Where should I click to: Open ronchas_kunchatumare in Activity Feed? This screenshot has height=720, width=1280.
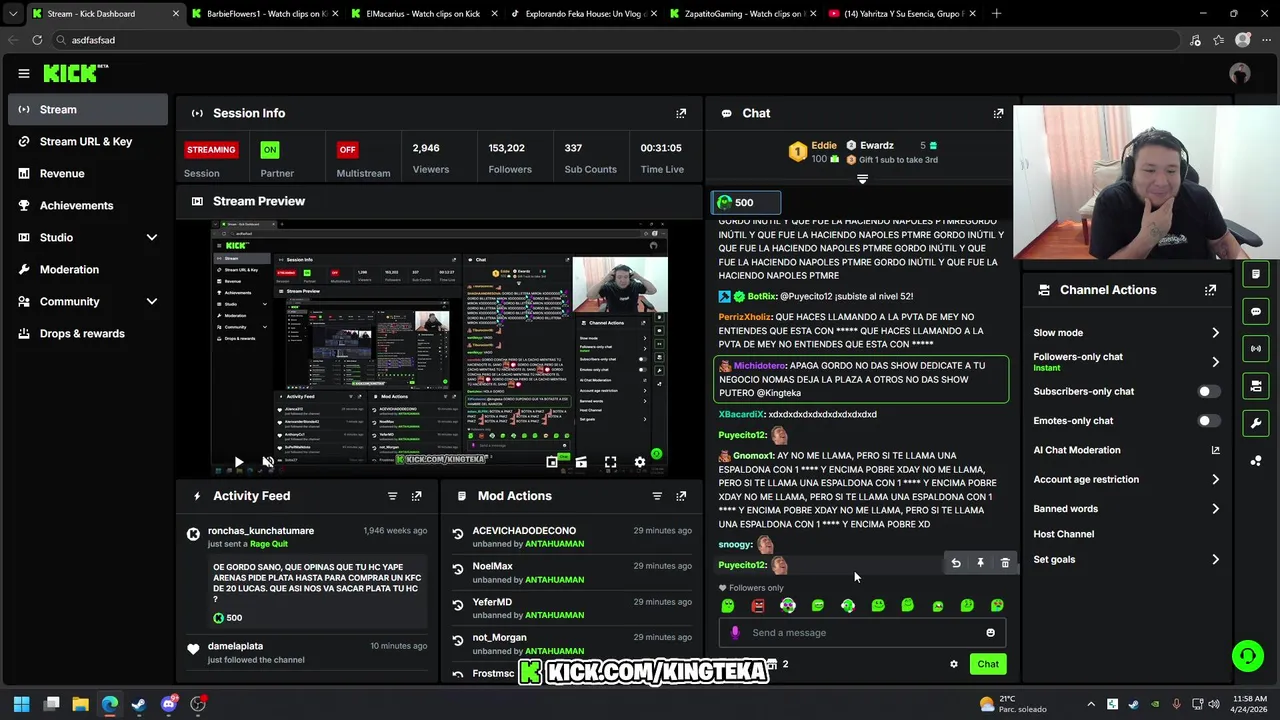click(x=261, y=531)
